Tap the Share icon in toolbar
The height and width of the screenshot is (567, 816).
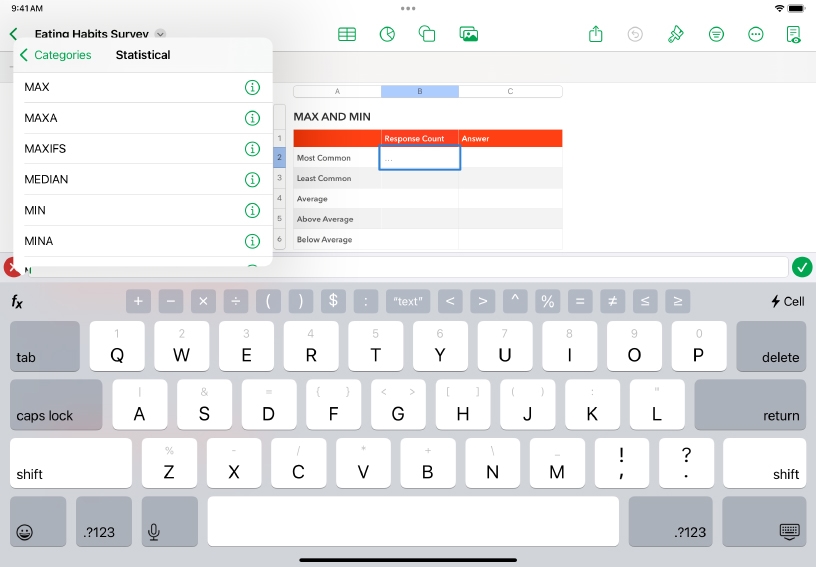pos(596,34)
